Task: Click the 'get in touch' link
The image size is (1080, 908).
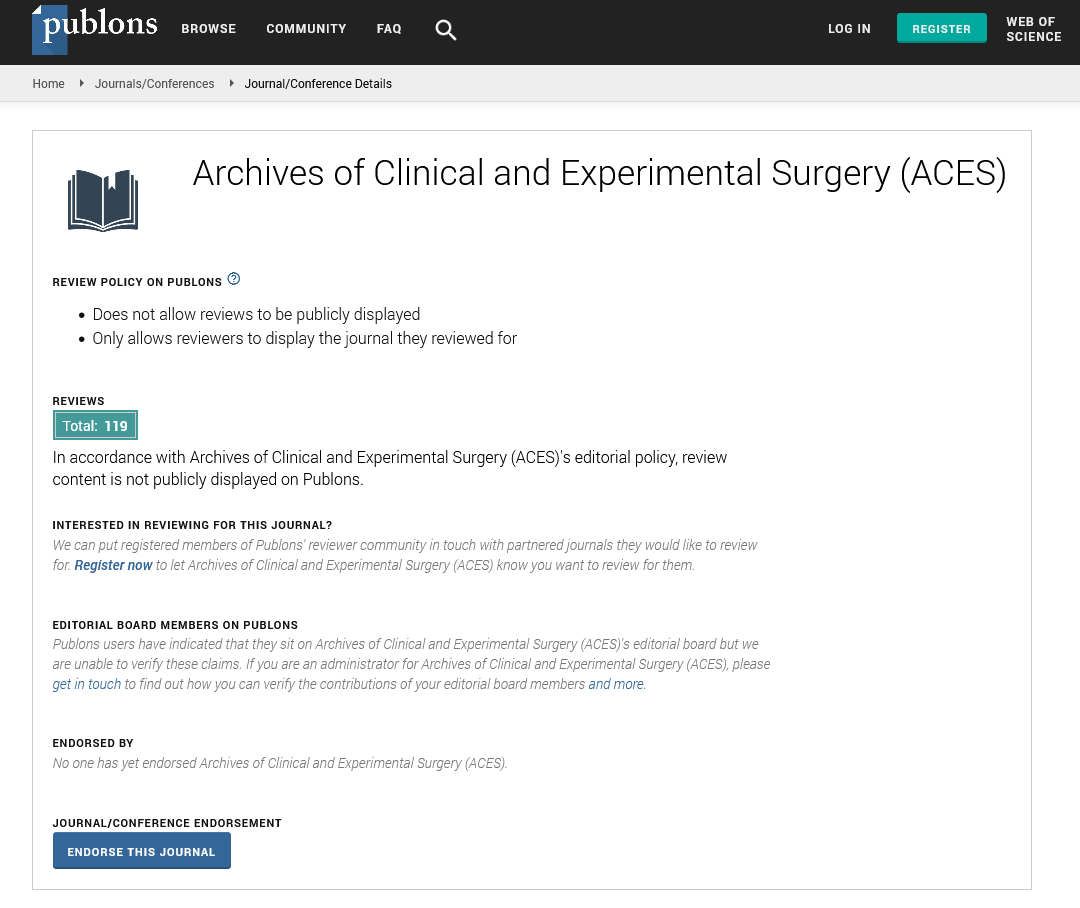Action: click(x=87, y=684)
